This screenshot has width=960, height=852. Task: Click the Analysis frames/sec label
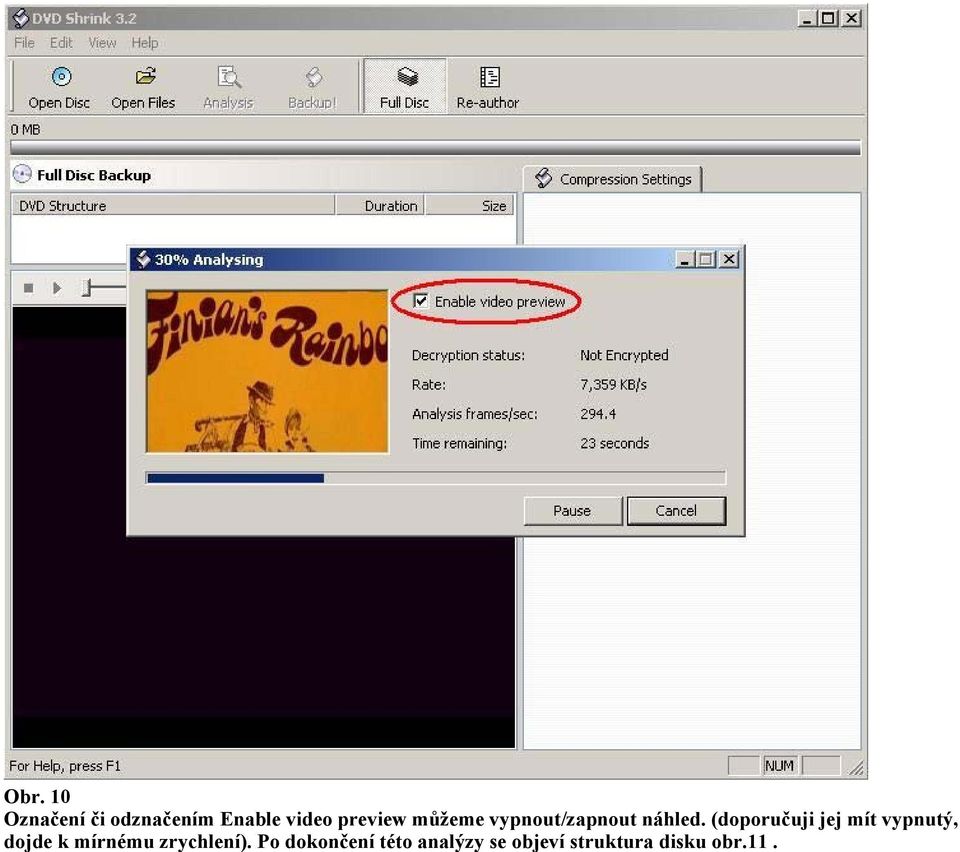(474, 414)
